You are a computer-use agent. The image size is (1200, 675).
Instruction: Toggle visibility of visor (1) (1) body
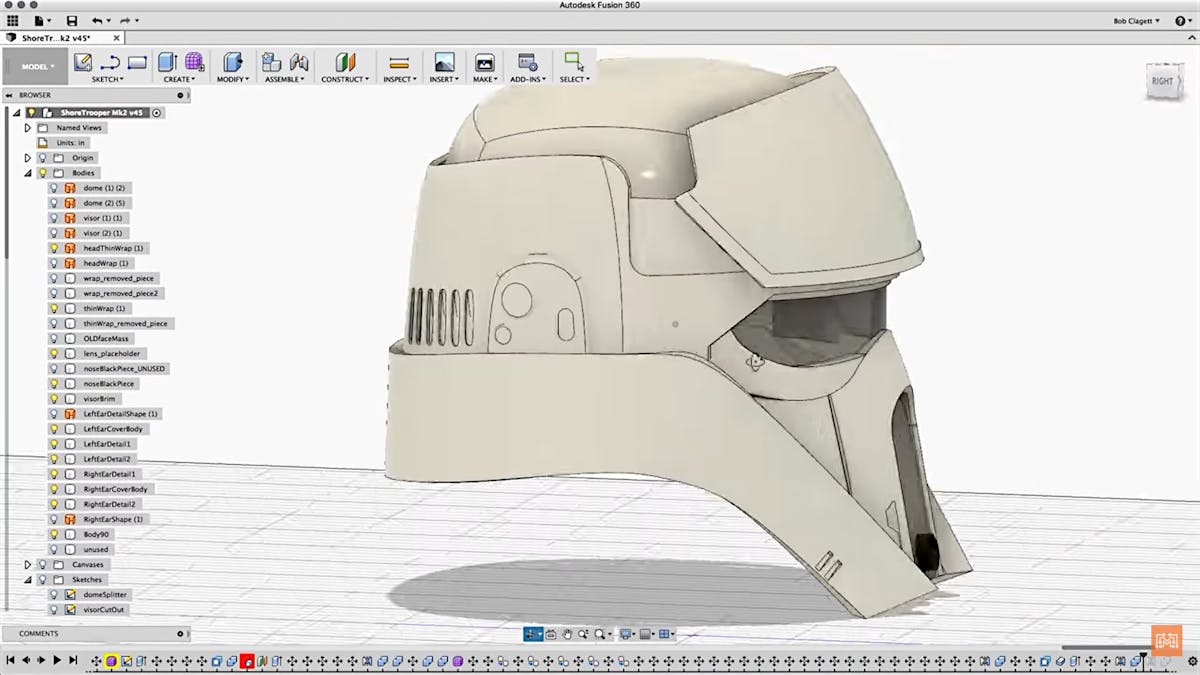click(x=54, y=218)
